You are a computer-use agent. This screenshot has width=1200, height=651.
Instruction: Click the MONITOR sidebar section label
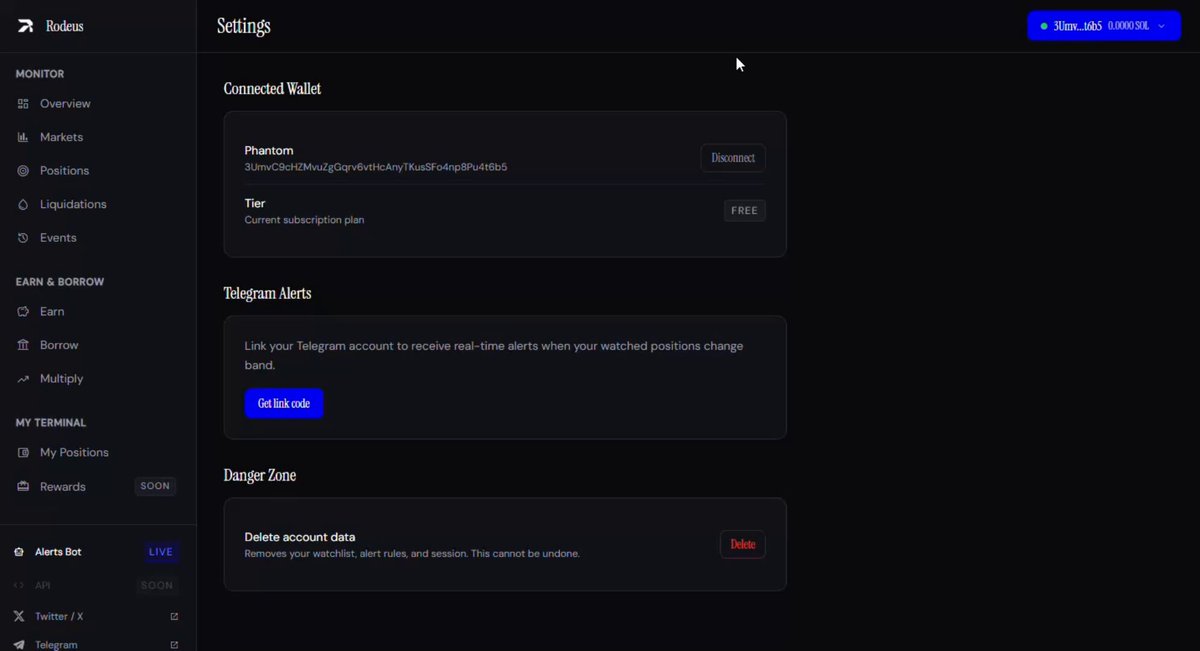(40, 74)
